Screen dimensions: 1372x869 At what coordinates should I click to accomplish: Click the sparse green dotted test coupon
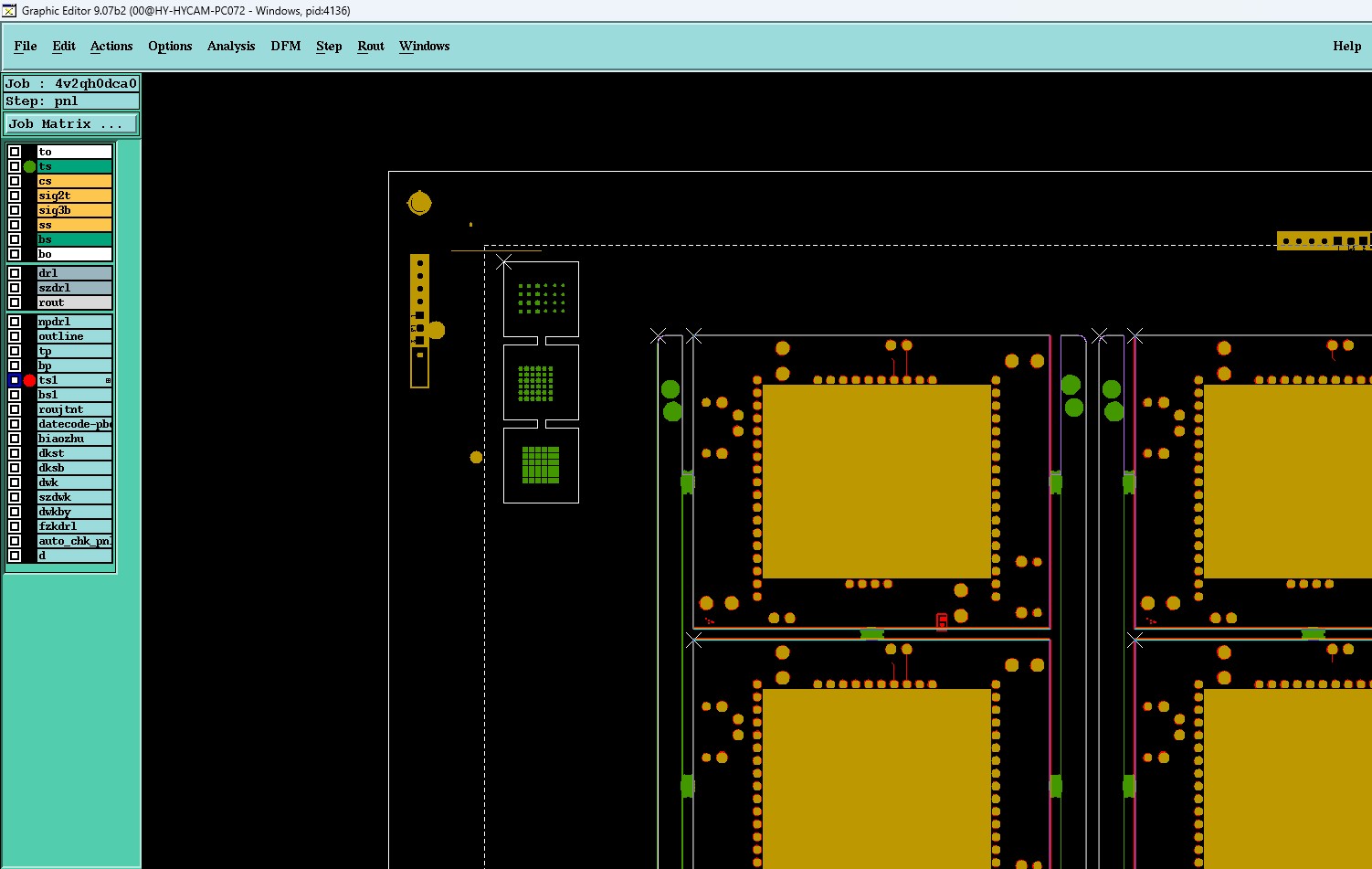[542, 299]
